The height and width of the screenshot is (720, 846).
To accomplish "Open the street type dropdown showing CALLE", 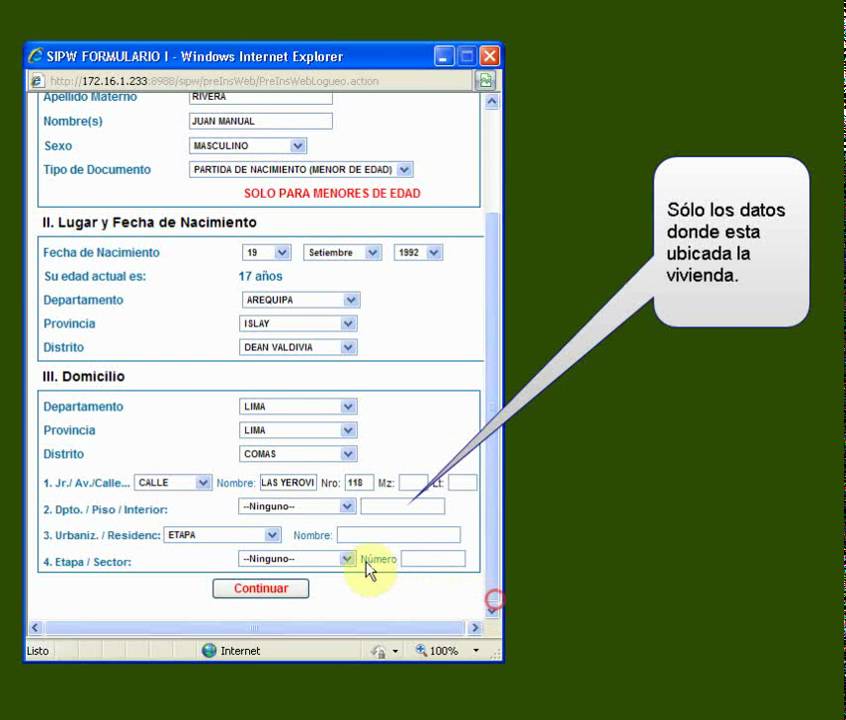I will 173,483.
